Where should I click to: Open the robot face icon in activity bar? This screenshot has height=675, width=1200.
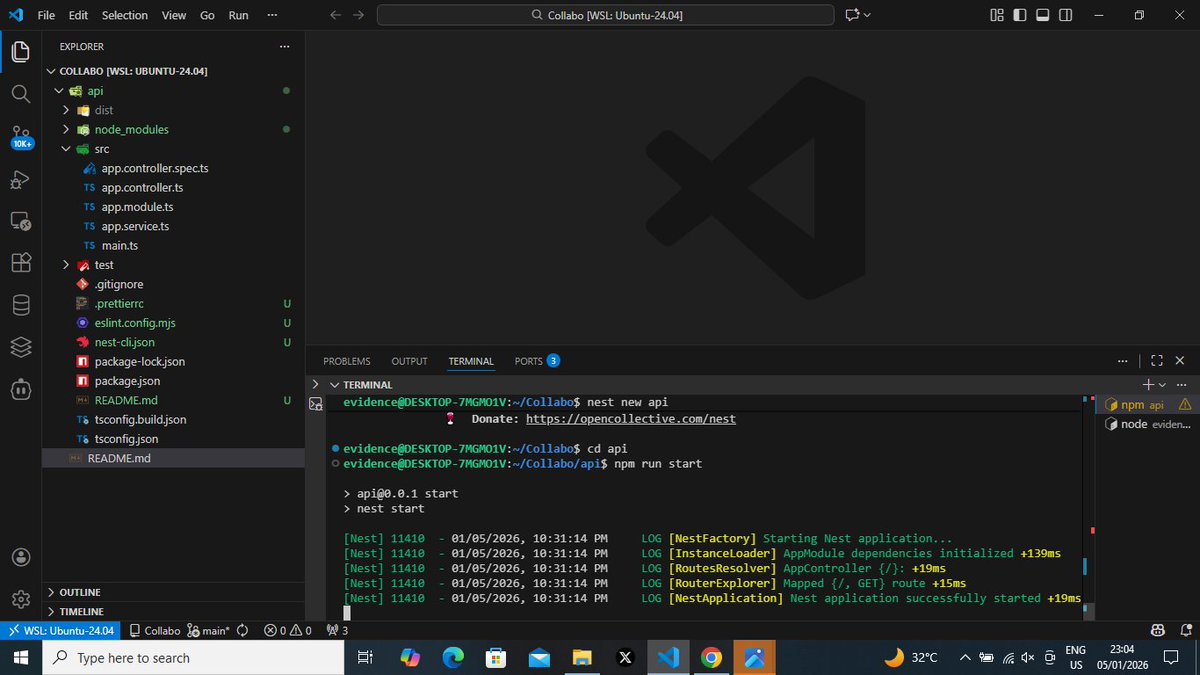point(21,388)
